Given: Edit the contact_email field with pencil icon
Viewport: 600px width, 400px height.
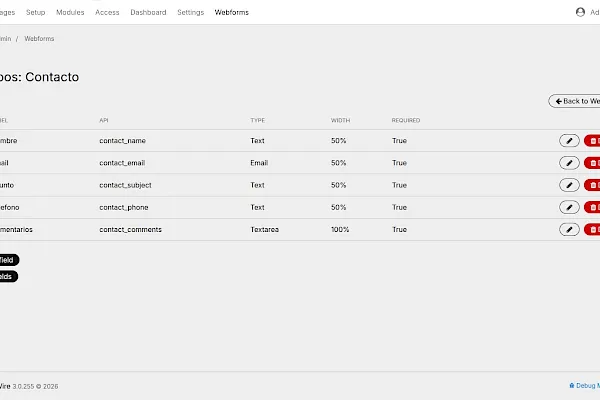Looking at the screenshot, I should point(569,163).
